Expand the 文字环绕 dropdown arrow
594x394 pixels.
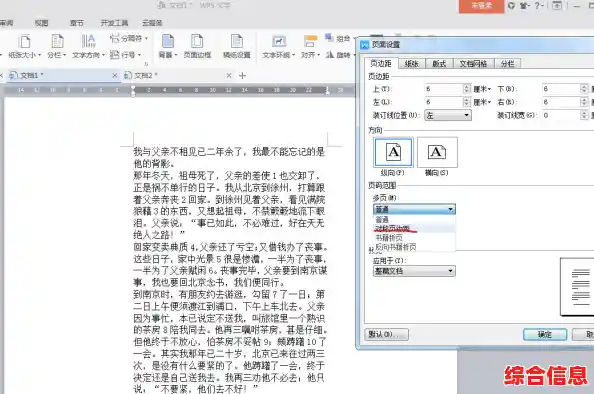pos(293,55)
